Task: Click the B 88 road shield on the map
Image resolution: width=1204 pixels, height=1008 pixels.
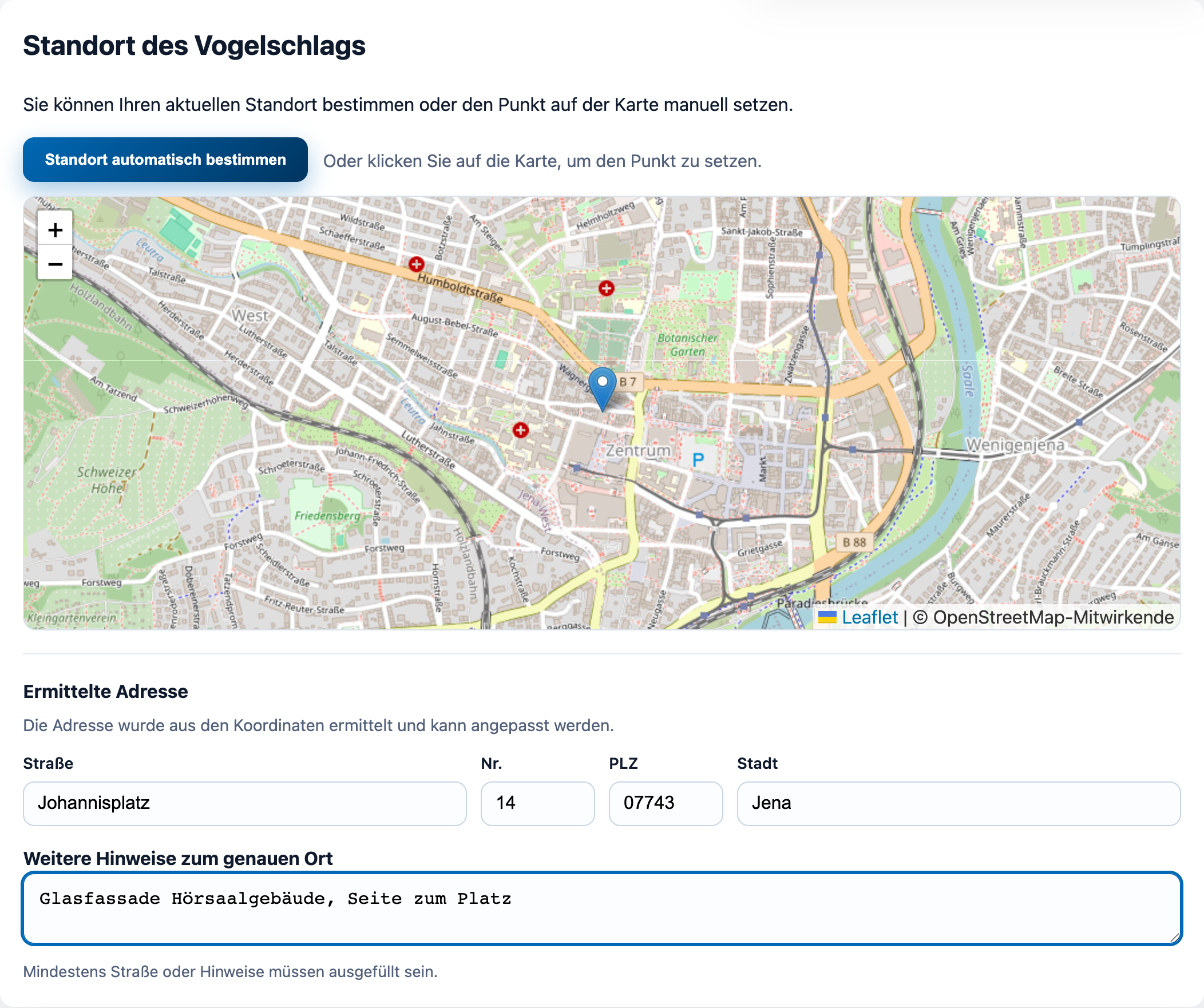Action: coord(854,542)
